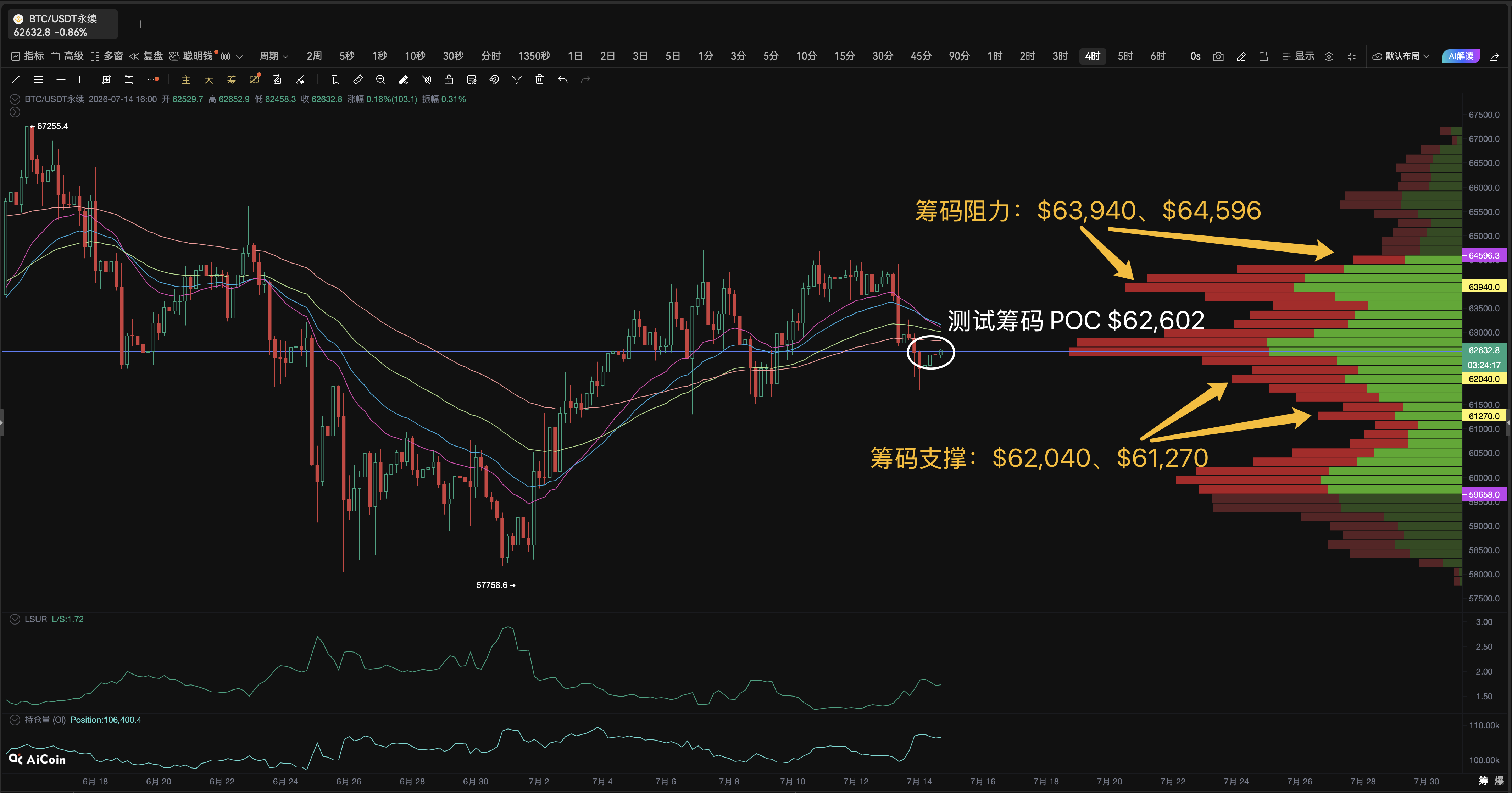Screen dimensions: 1512x793
Task: Collapse the LSUR indicator panel
Action: coord(15,619)
